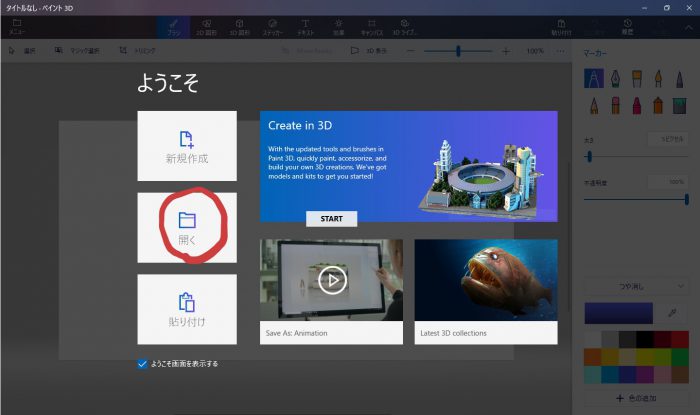The width and height of the screenshot is (700, 415).
Task: Open the 3D library tab
Action: pos(404,27)
